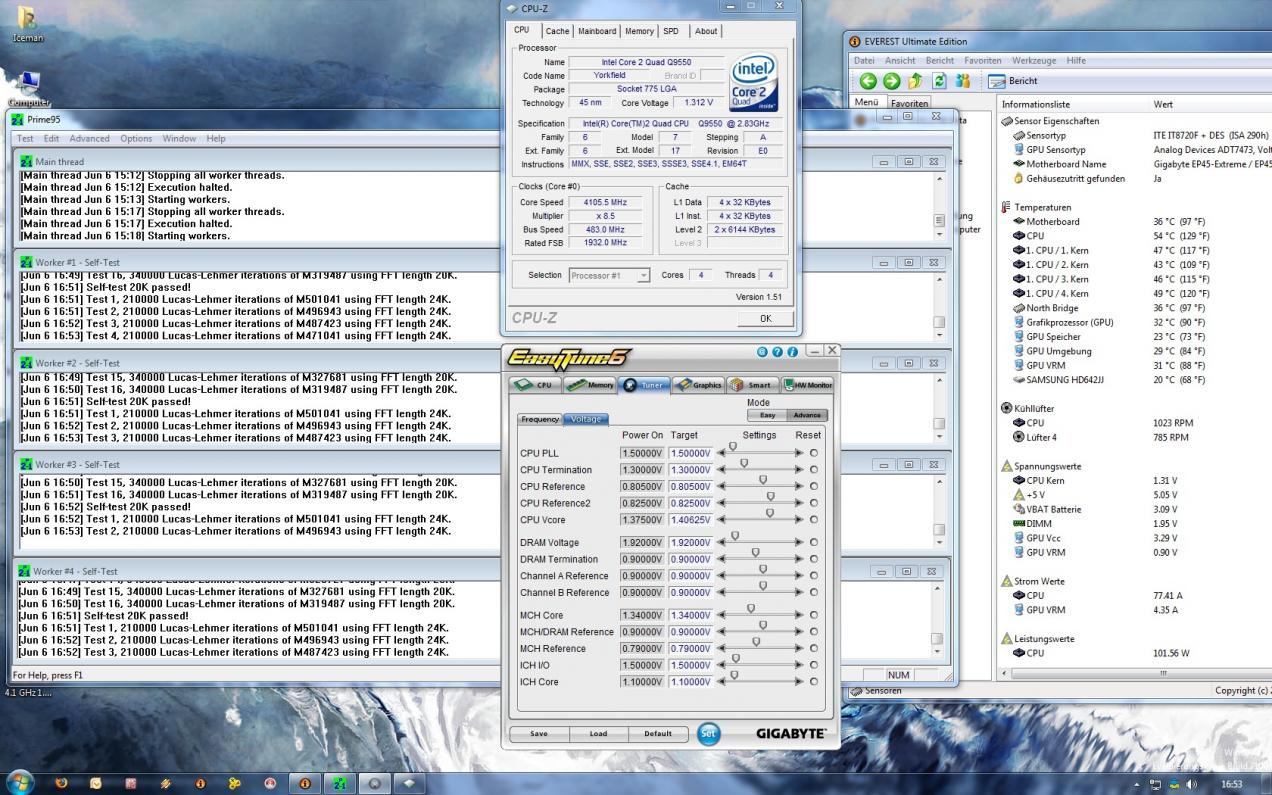Reset CPU Vcore voltage radio

pyautogui.click(x=813, y=520)
